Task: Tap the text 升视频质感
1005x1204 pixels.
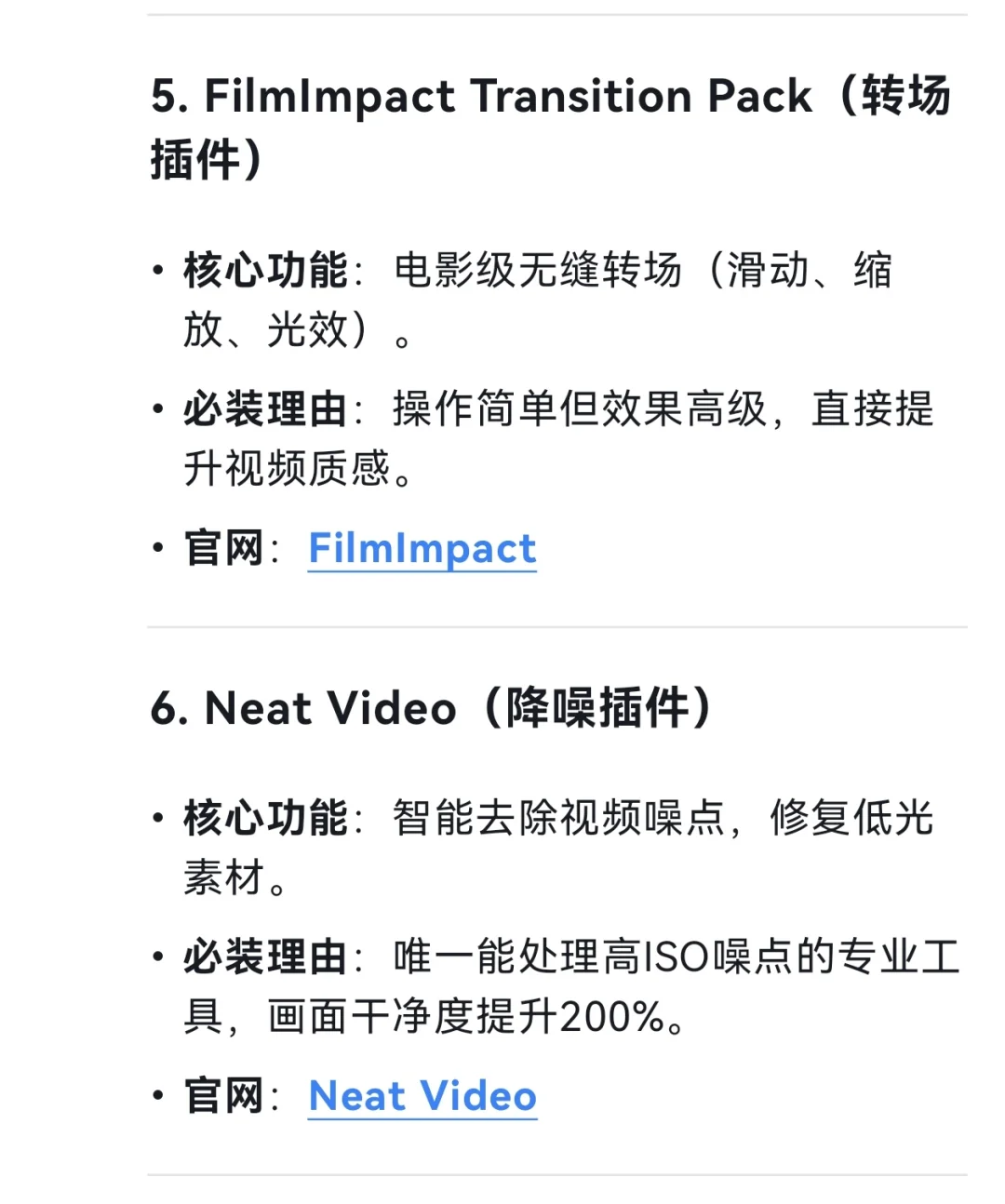Action: tap(287, 468)
